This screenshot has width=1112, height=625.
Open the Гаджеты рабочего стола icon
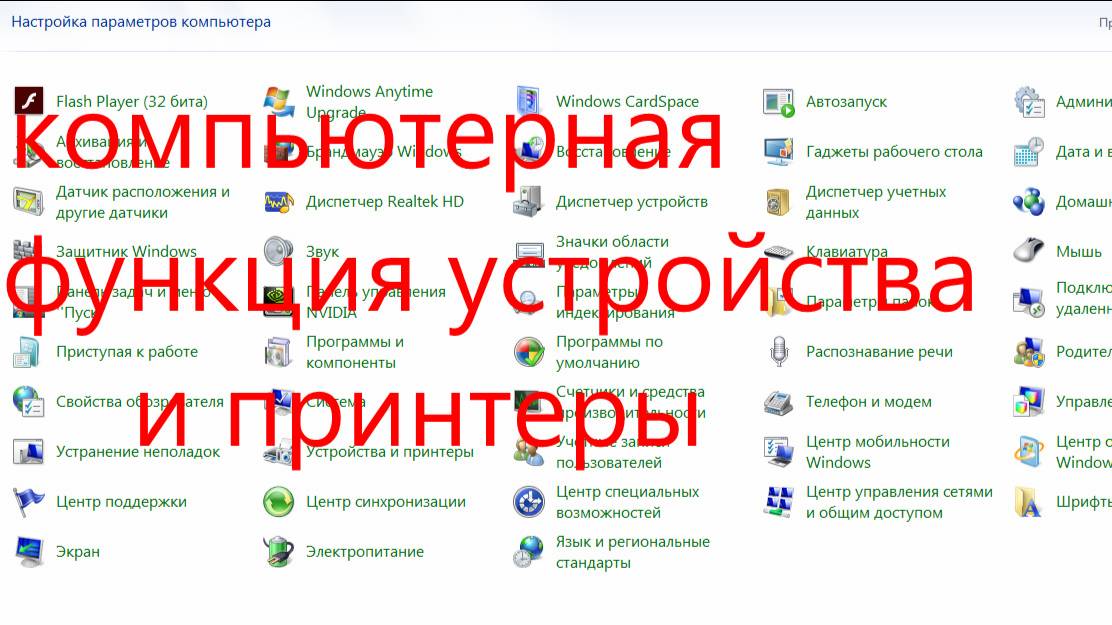[x=779, y=152]
